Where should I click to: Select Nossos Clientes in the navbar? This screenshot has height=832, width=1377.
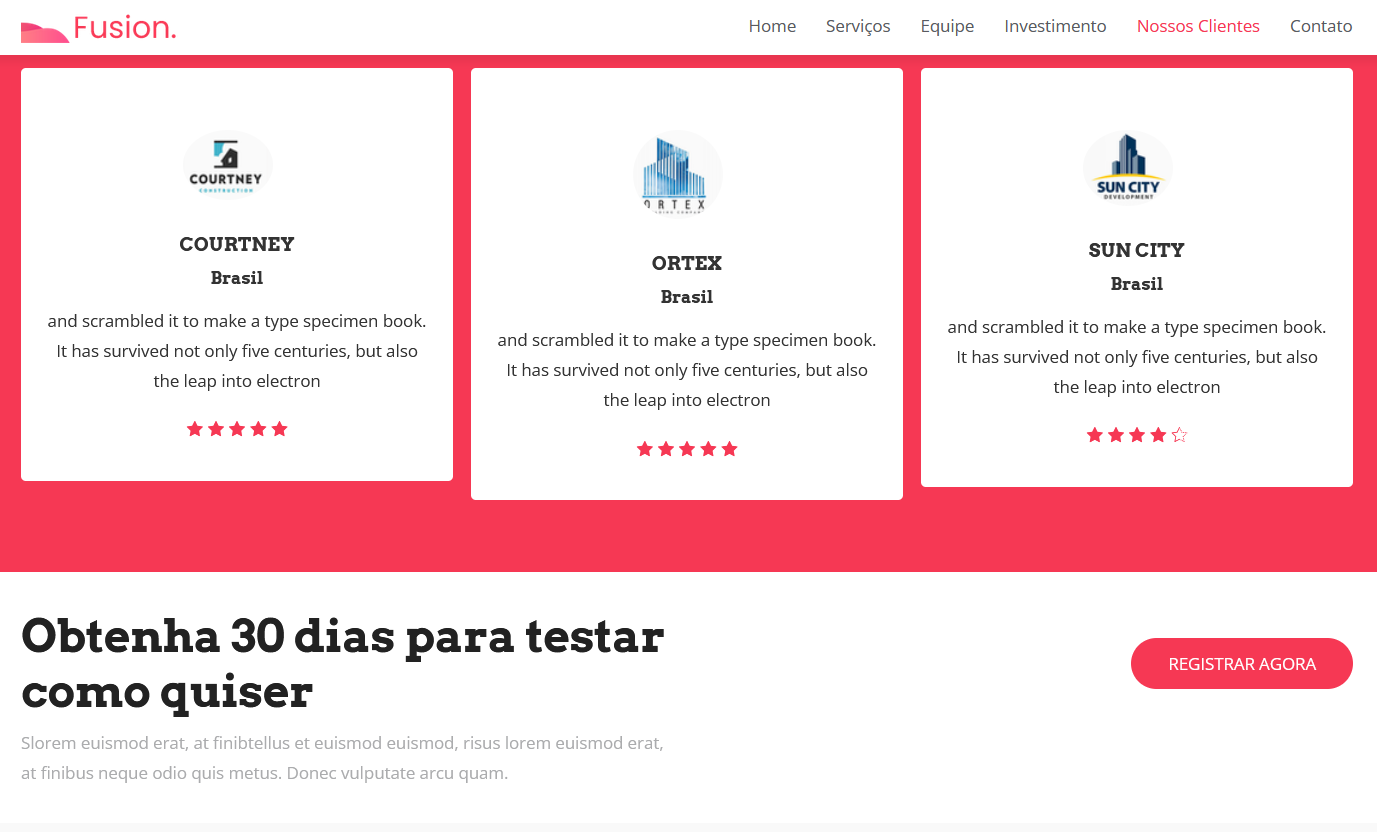pyautogui.click(x=1198, y=26)
